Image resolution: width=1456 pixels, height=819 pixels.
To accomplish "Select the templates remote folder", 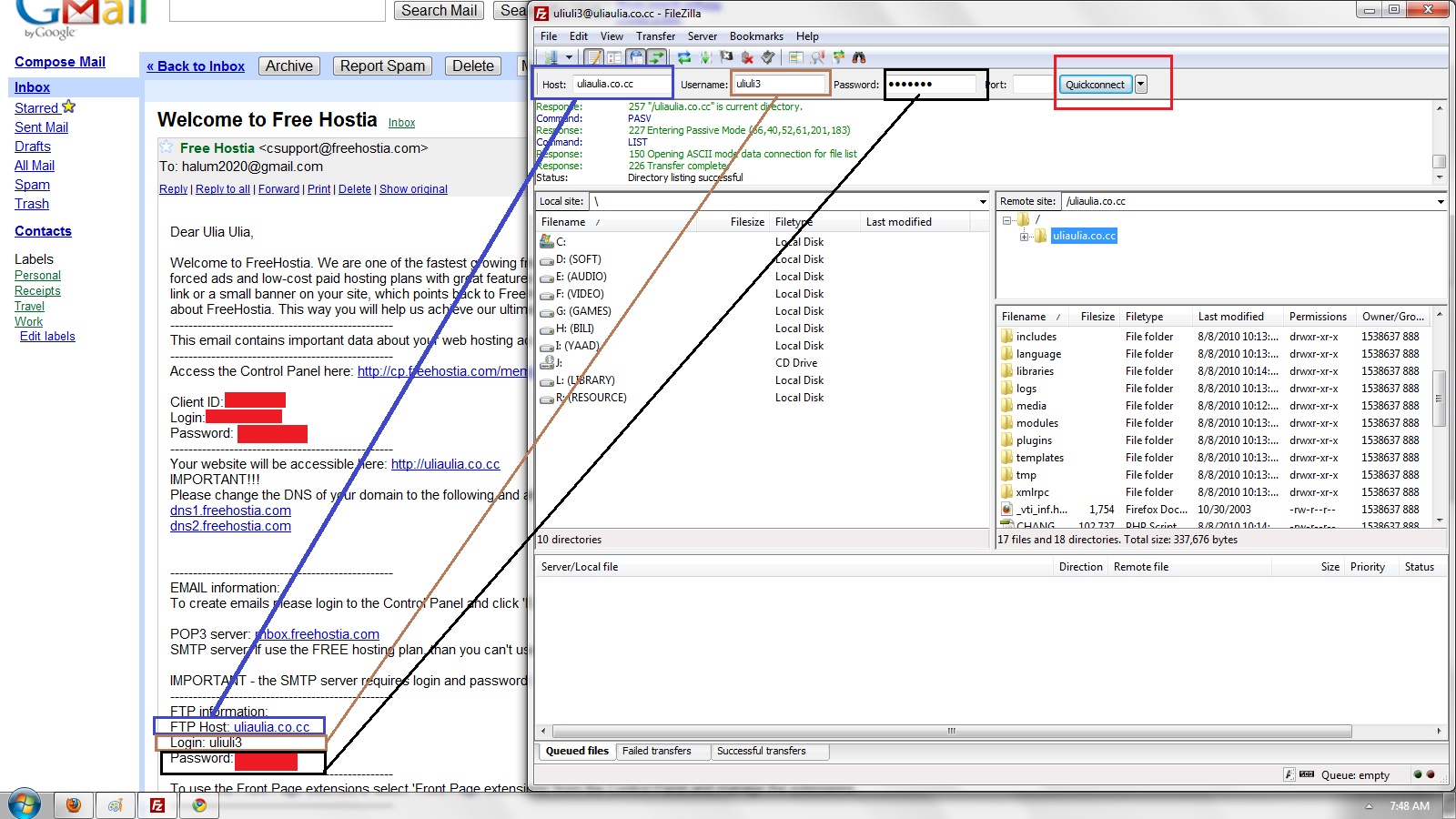I will tap(1040, 458).
